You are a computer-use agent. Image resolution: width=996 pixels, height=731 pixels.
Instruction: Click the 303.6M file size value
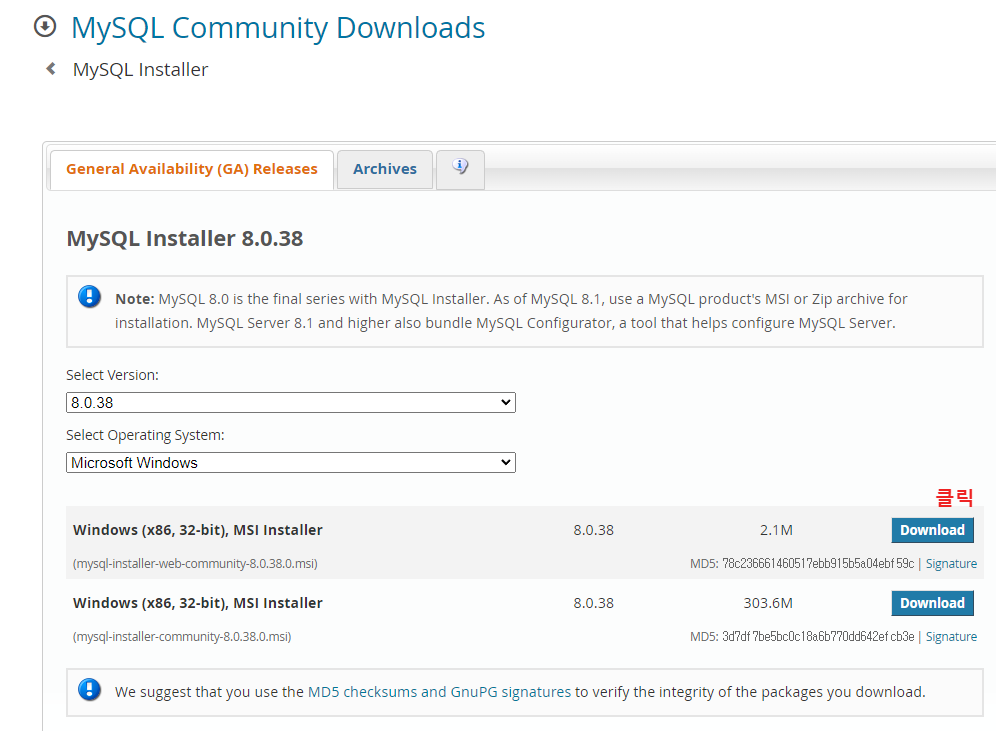768,603
